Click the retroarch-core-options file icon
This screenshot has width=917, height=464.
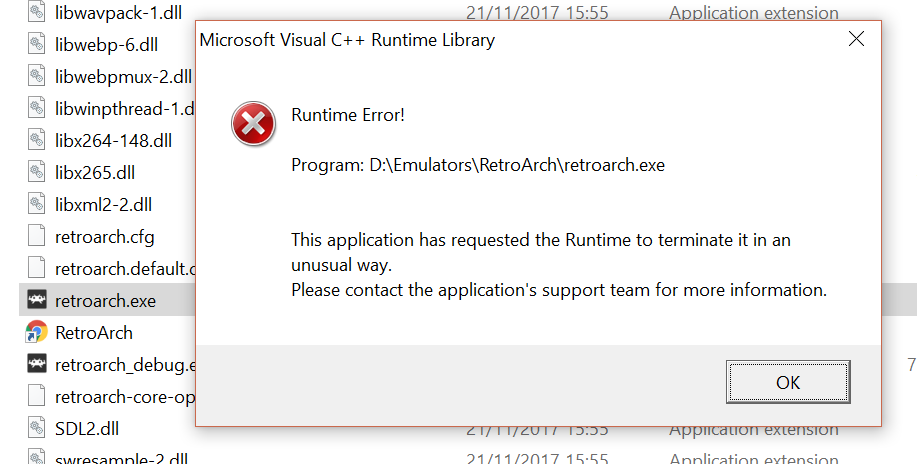click(x=36, y=396)
